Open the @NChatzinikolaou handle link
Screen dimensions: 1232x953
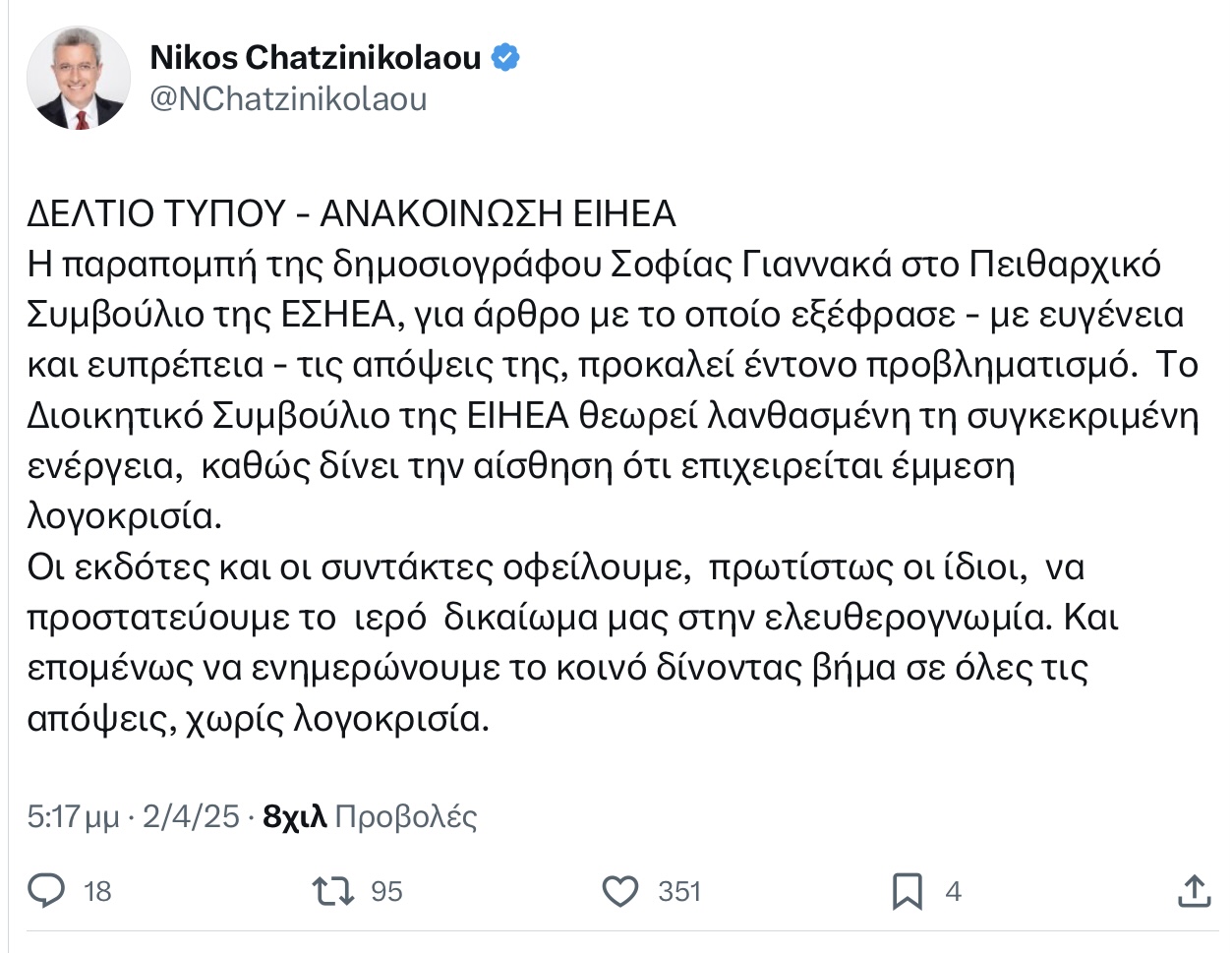coord(288,99)
